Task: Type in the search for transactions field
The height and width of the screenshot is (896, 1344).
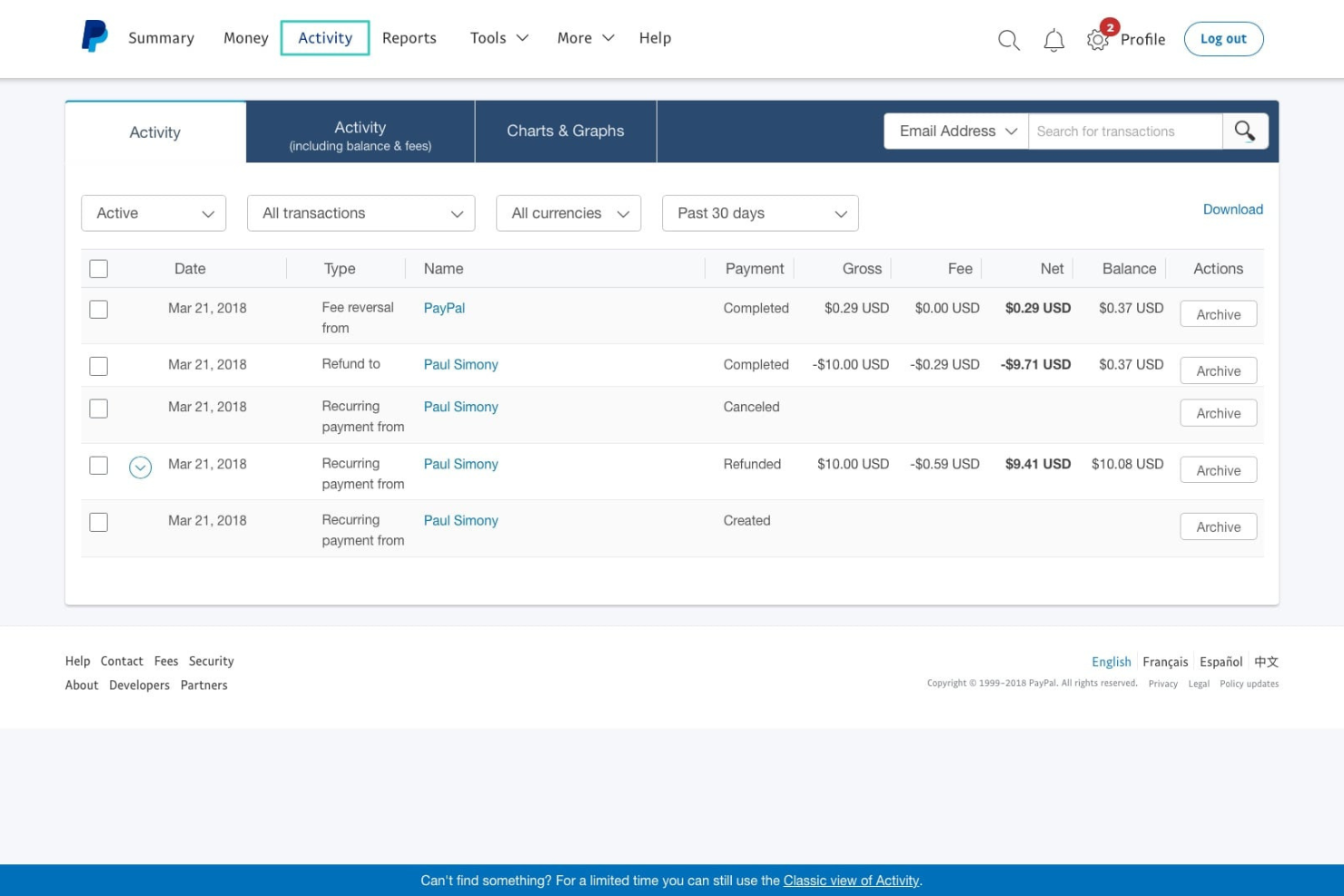Action: 1126,131
